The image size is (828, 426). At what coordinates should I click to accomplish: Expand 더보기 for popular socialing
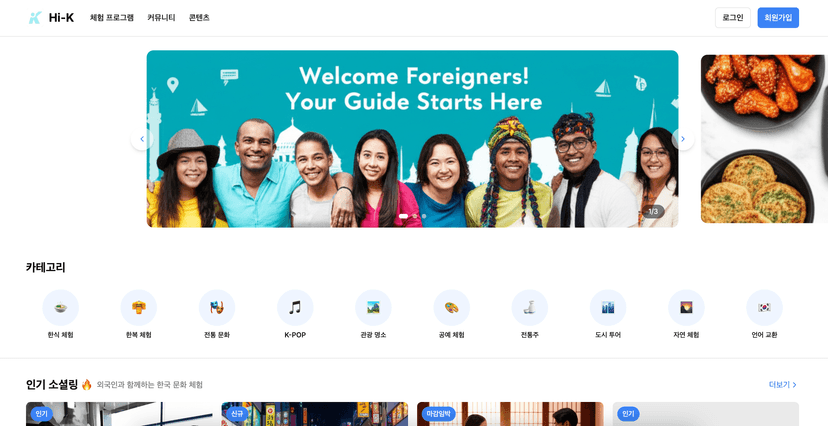[783, 385]
